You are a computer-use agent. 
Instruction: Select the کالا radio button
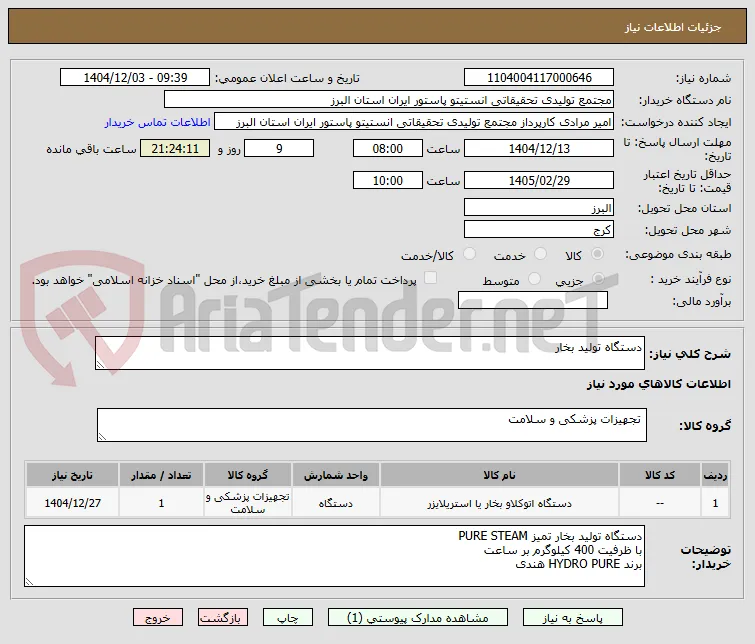point(598,254)
